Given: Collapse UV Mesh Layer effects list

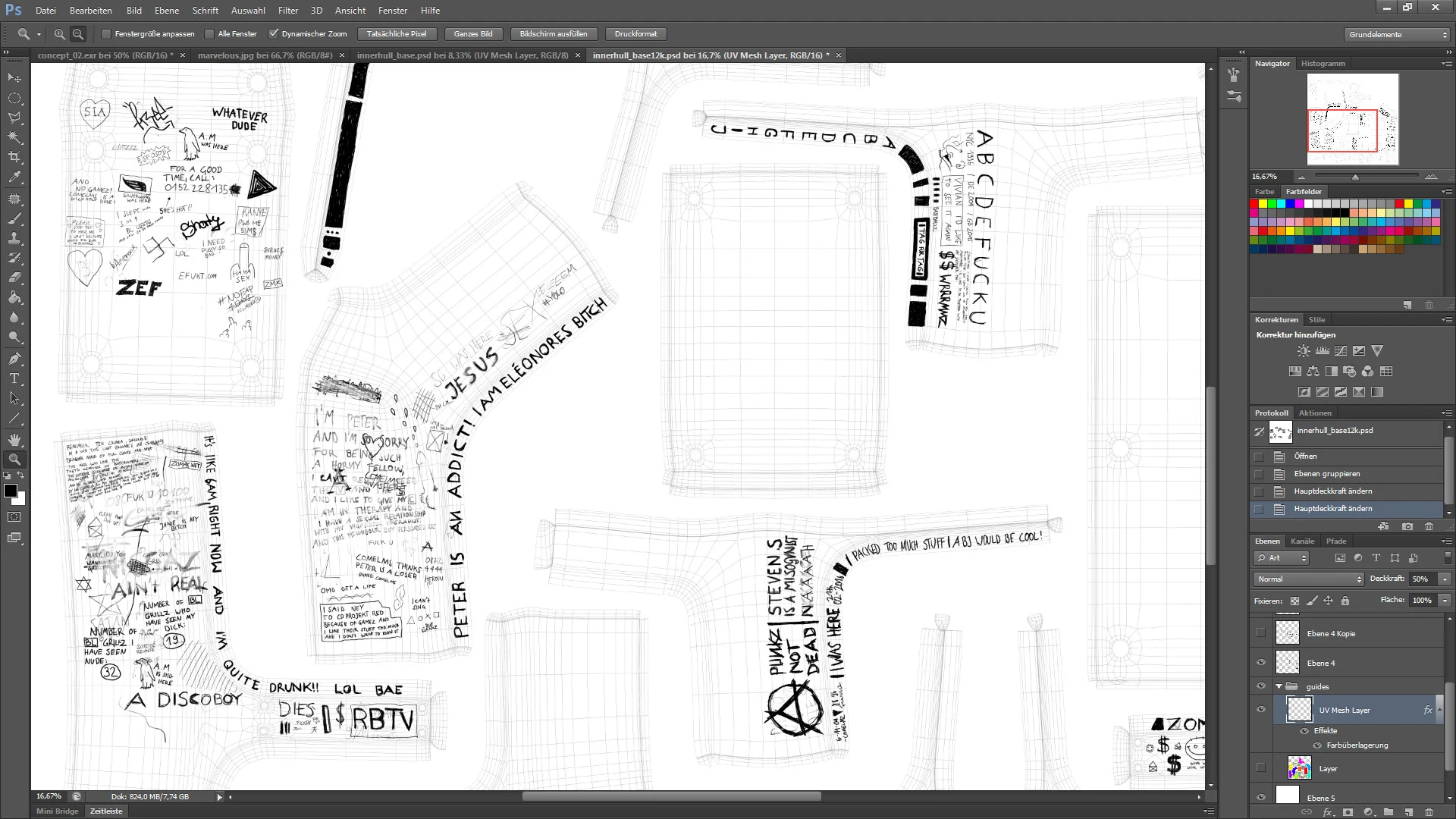Looking at the screenshot, I should [1440, 711].
